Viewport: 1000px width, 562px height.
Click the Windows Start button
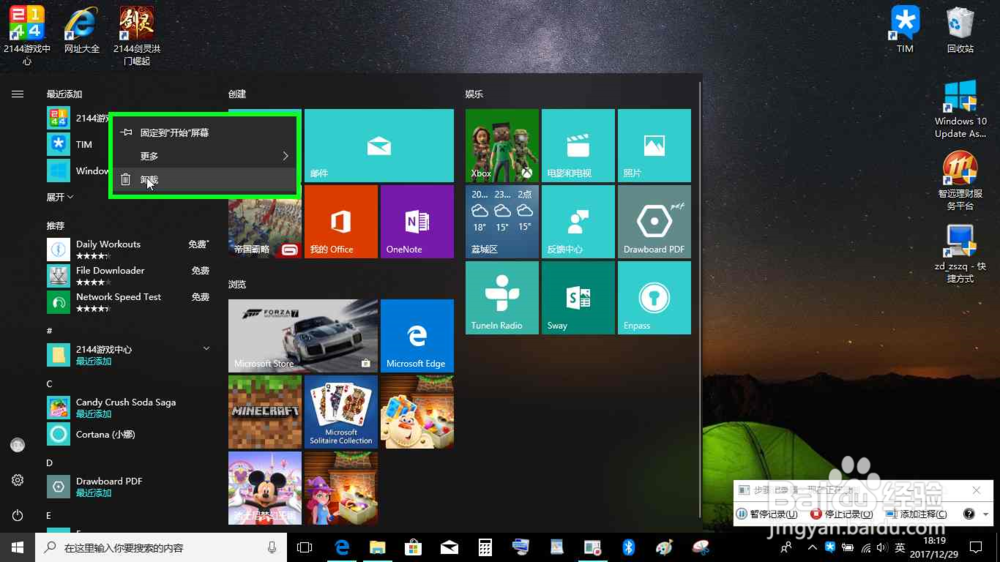(x=17, y=547)
